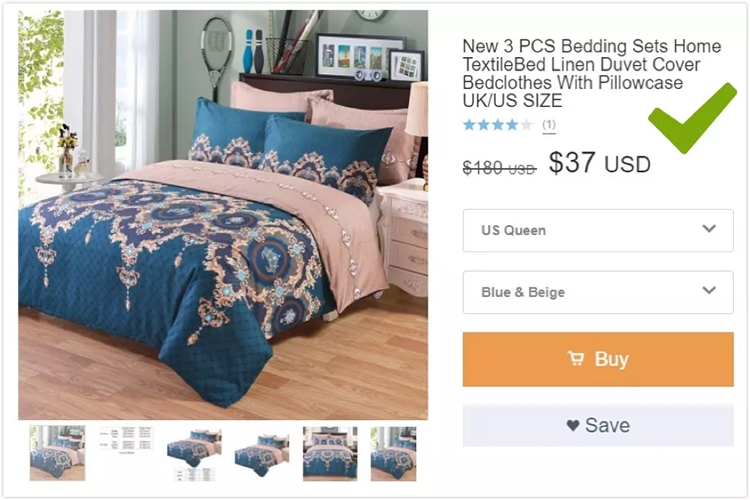Select the first bedroom thumbnail
The image size is (750, 500).
pos(57,453)
